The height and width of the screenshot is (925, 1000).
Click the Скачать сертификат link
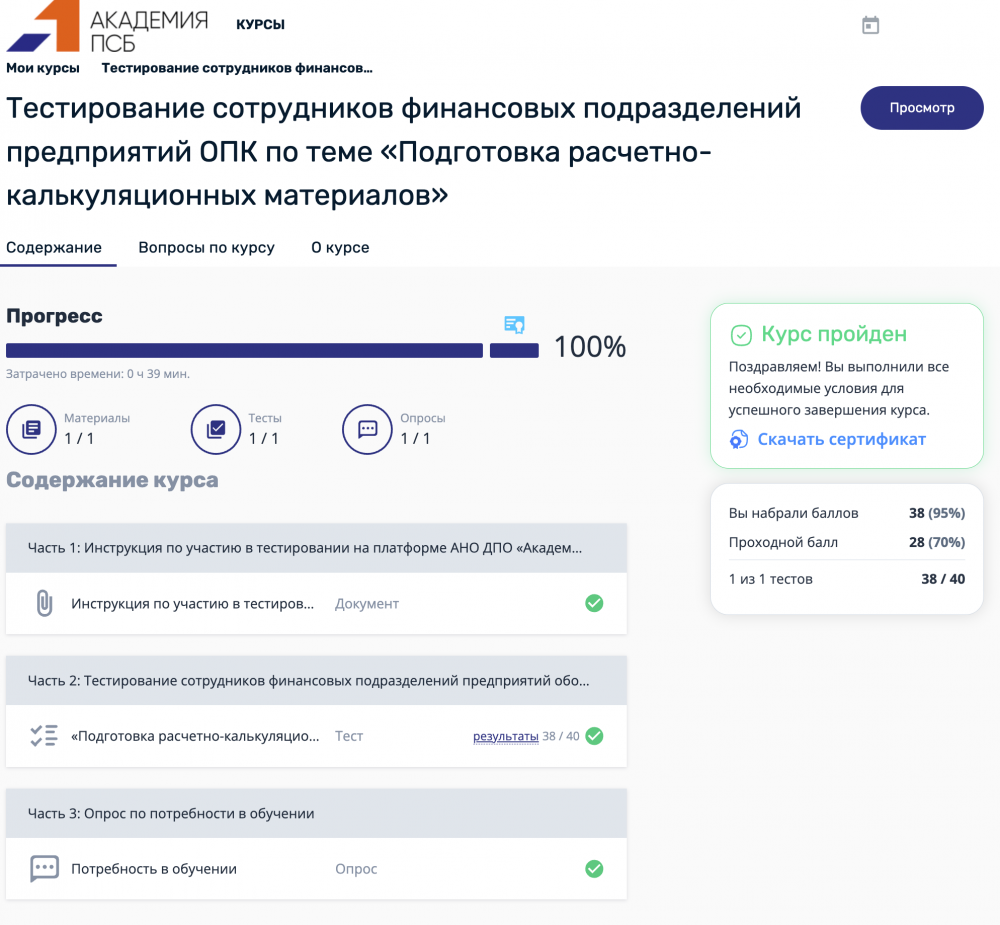point(841,439)
